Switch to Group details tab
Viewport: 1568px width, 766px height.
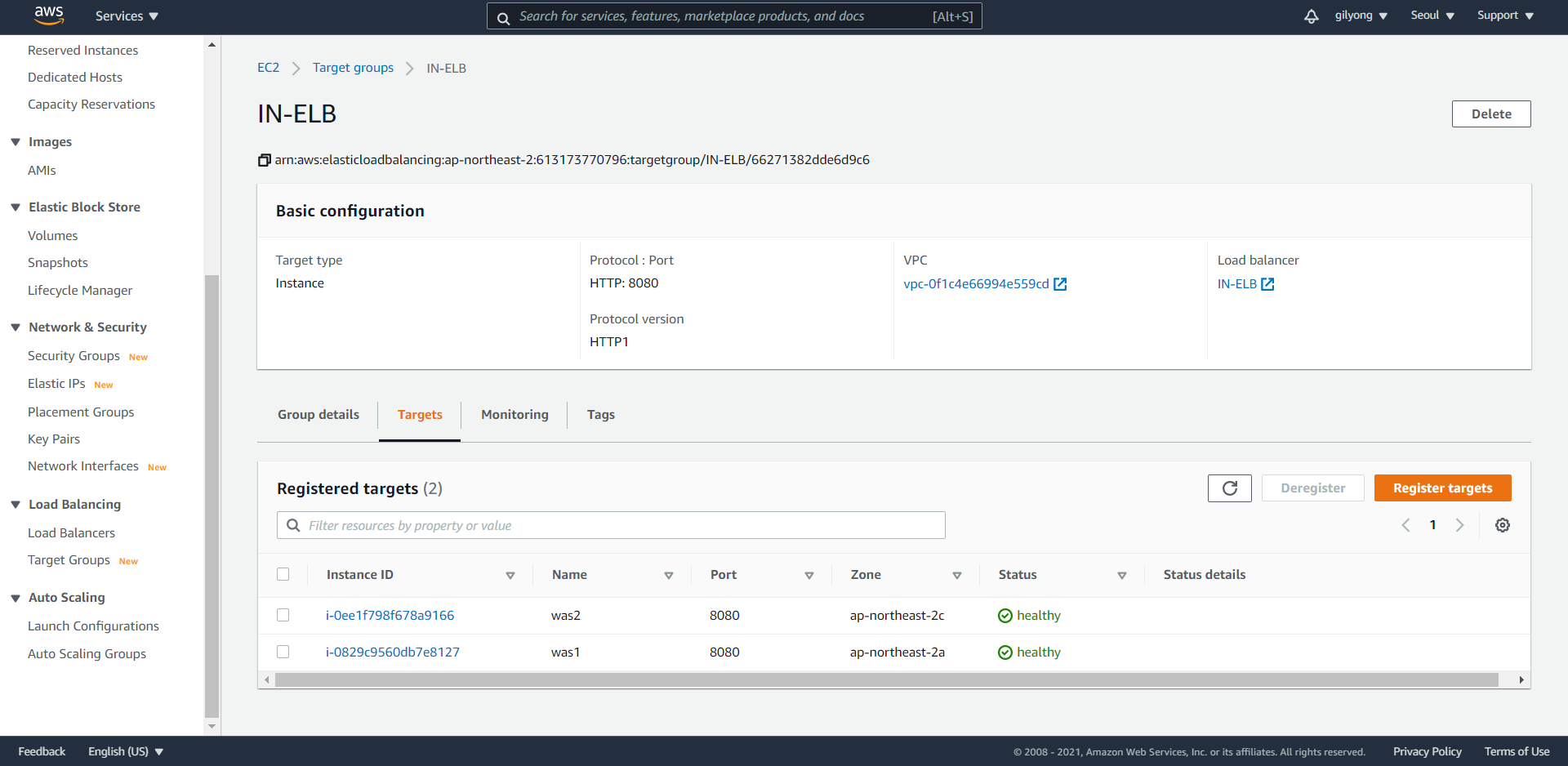click(x=318, y=415)
